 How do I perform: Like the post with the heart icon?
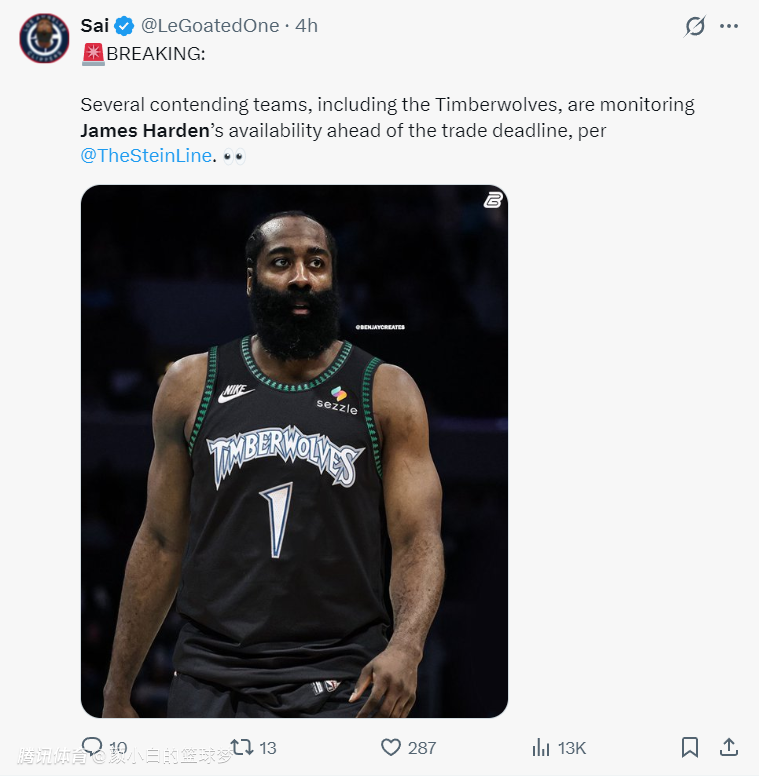point(391,747)
